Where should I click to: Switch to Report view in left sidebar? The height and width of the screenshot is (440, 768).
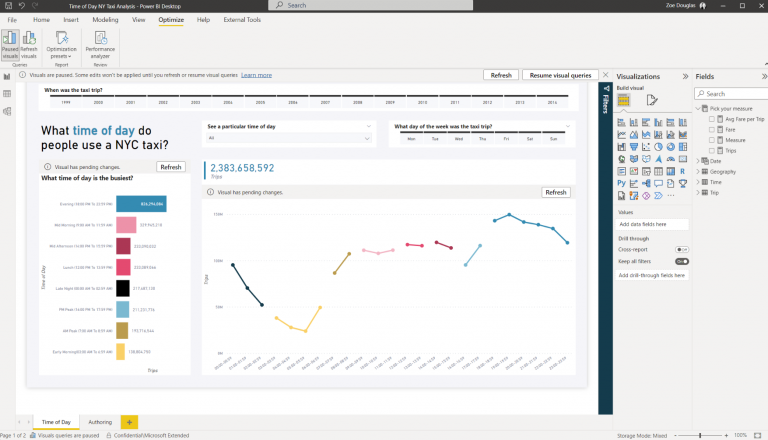[x=7, y=76]
